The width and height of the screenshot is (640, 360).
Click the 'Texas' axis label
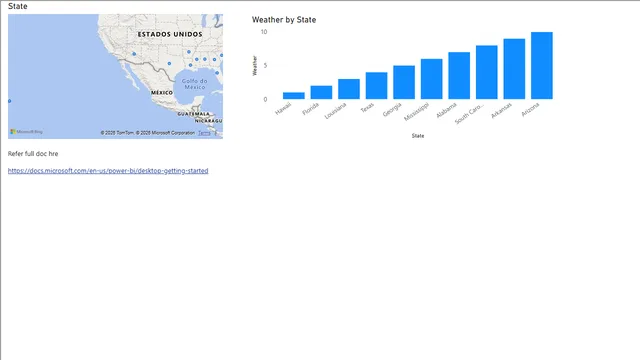367,107
